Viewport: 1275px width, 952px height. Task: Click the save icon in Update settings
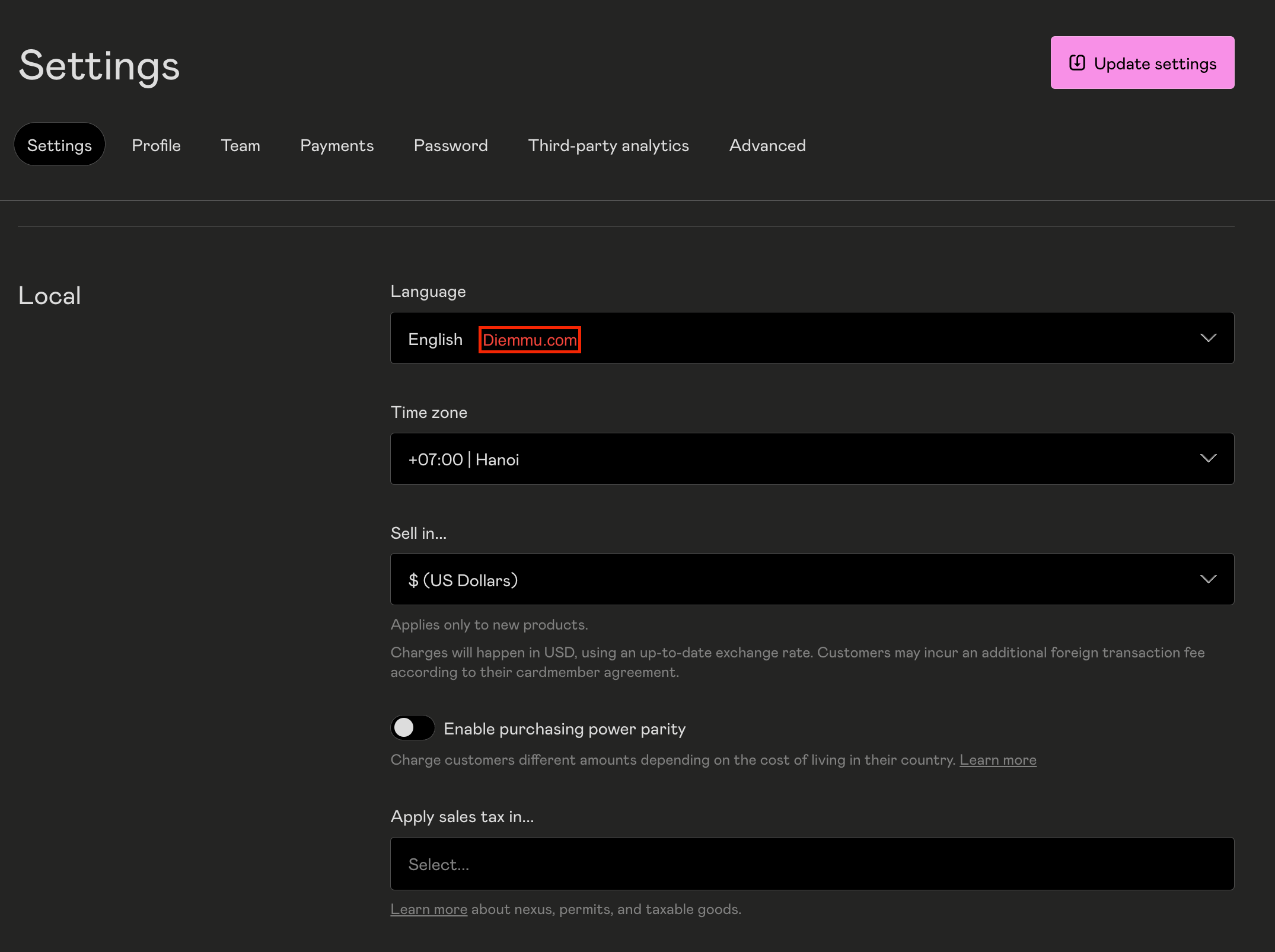point(1077,63)
